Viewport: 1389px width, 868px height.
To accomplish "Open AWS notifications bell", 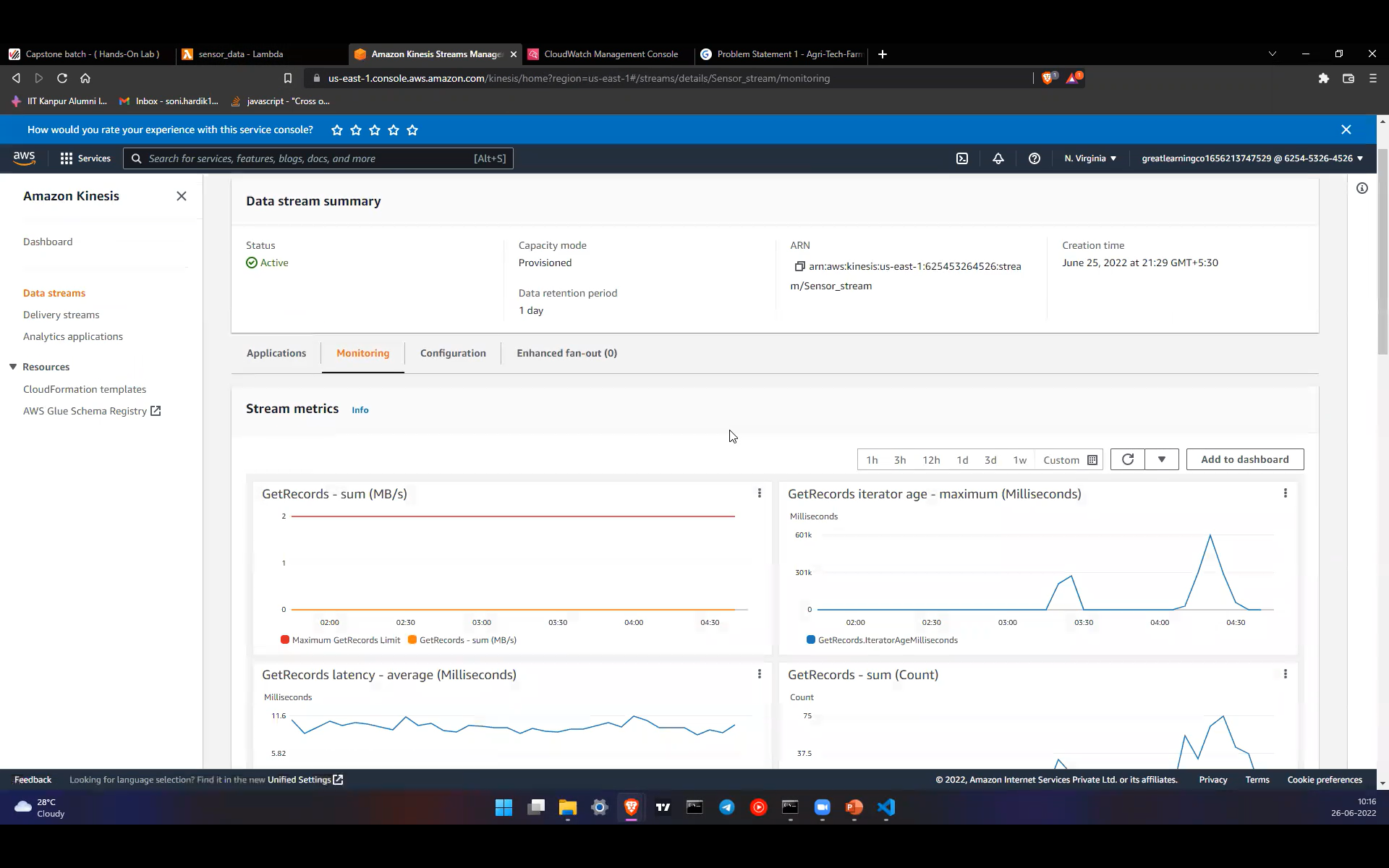I will click(x=998, y=158).
